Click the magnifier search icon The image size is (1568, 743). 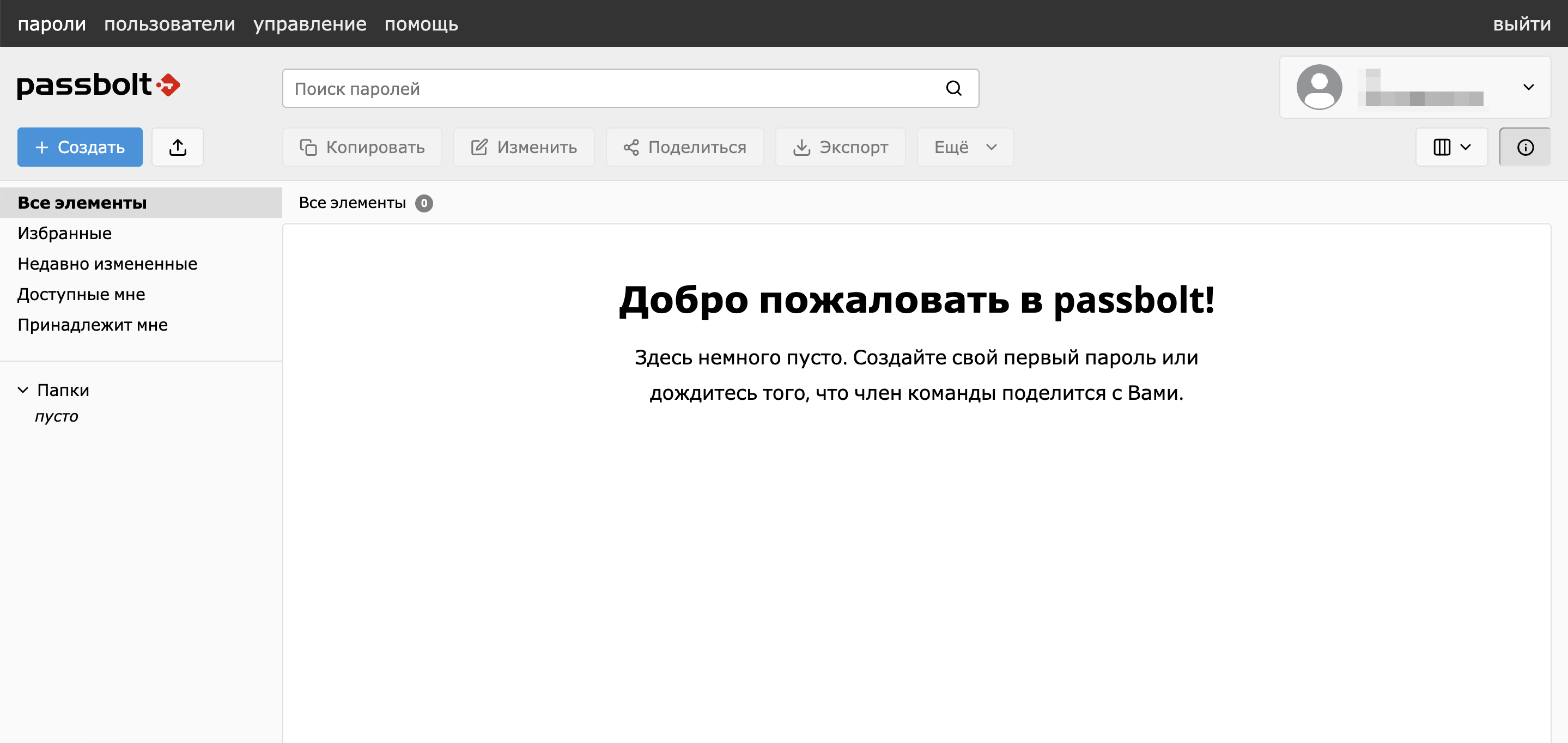pos(954,88)
